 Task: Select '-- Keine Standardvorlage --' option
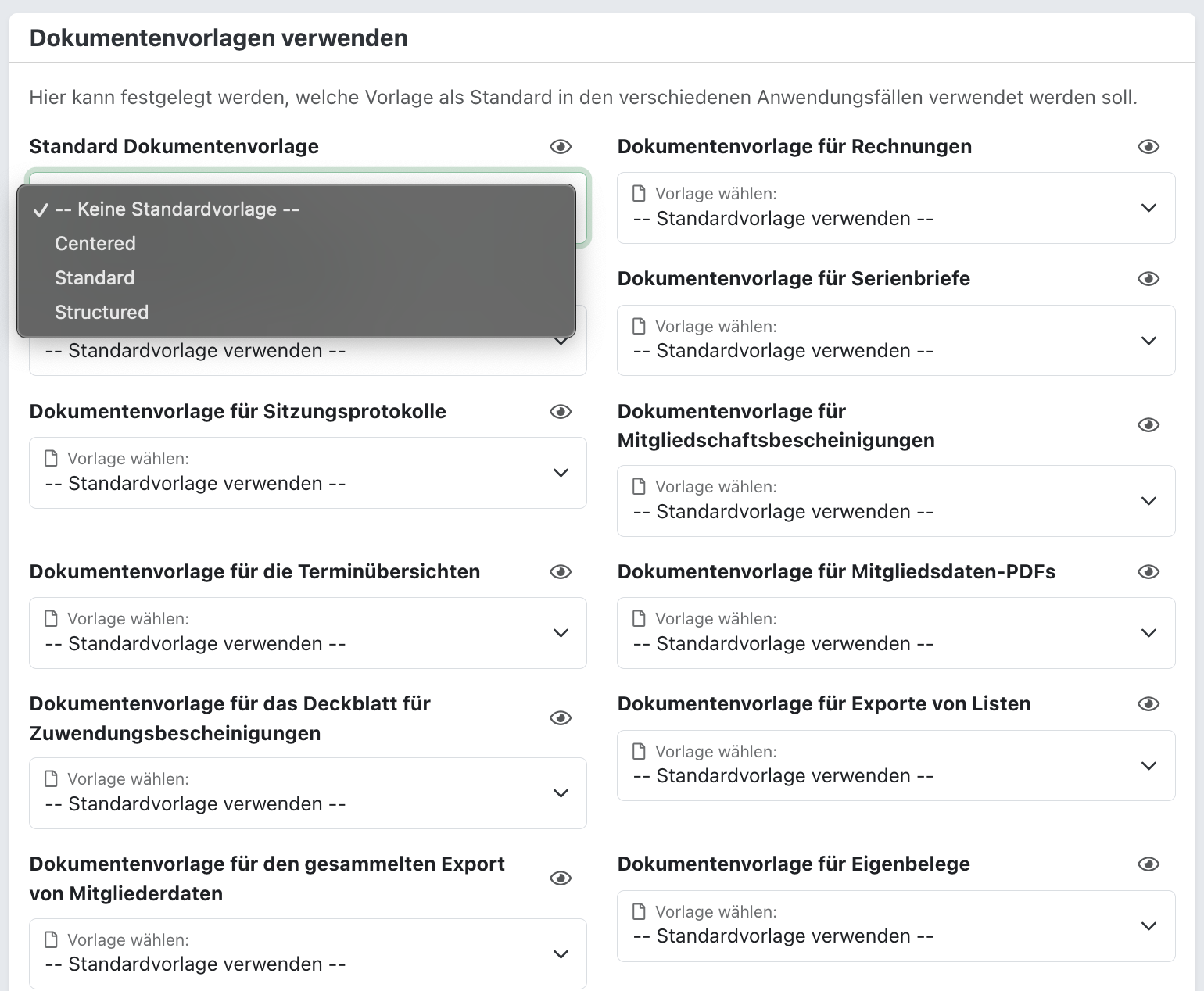coord(177,209)
